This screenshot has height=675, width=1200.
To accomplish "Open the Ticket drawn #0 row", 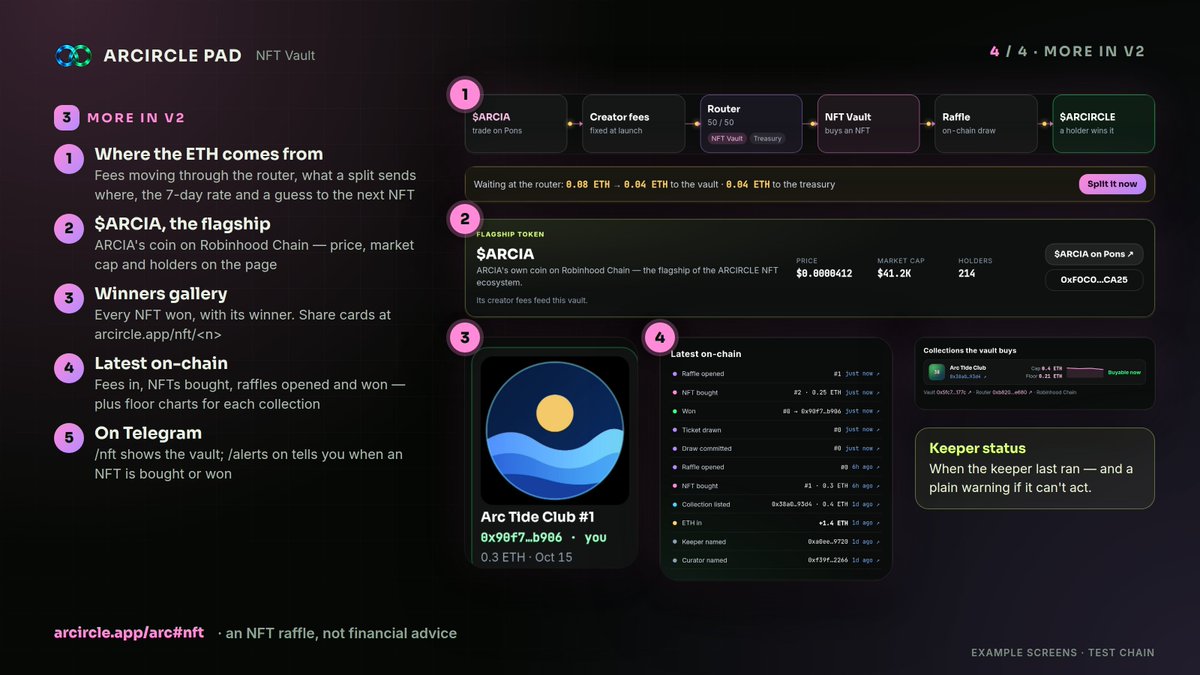I will [x=776, y=430].
